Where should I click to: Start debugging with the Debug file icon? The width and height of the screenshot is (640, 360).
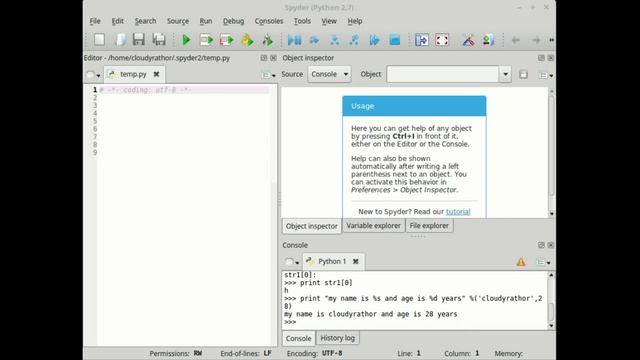pos(294,40)
